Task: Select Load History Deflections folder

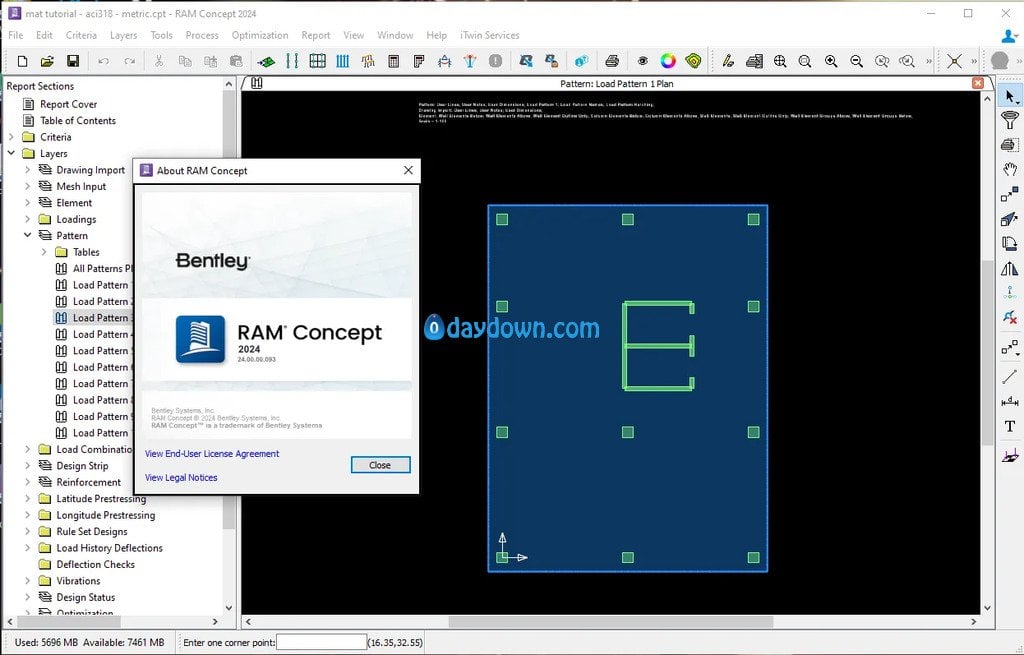Action: tap(109, 548)
